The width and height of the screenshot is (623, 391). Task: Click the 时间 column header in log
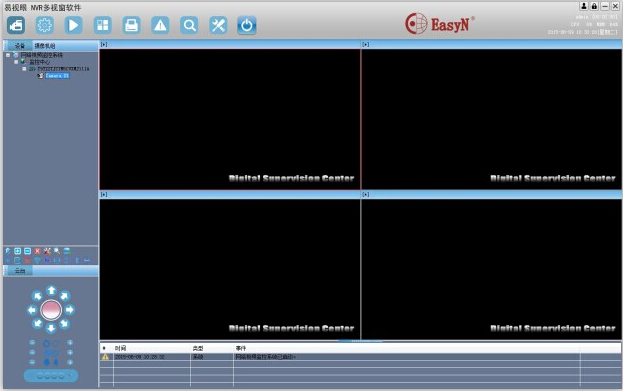(120, 348)
